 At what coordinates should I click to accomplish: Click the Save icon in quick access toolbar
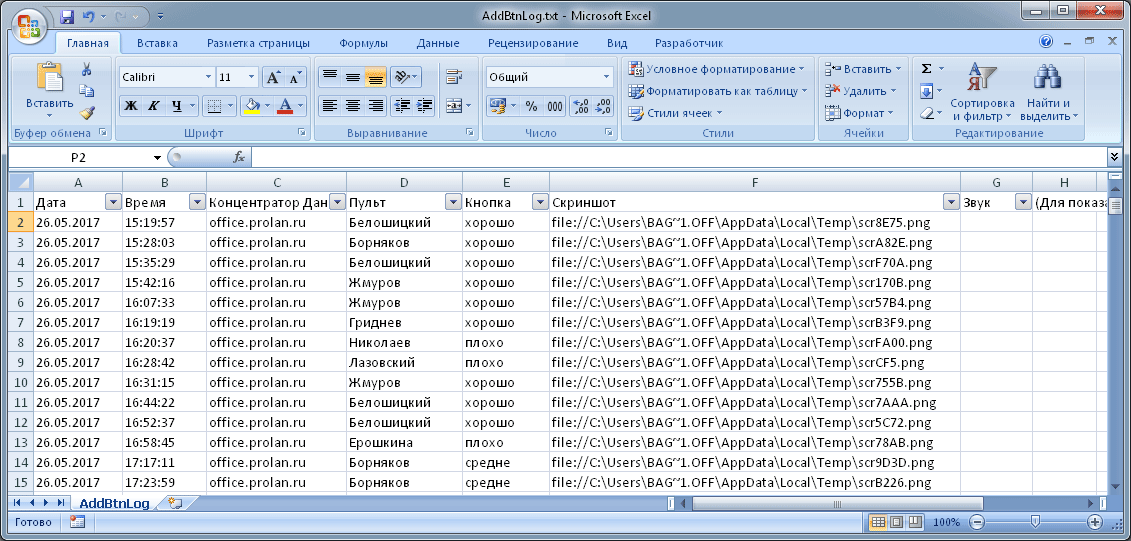click(67, 17)
